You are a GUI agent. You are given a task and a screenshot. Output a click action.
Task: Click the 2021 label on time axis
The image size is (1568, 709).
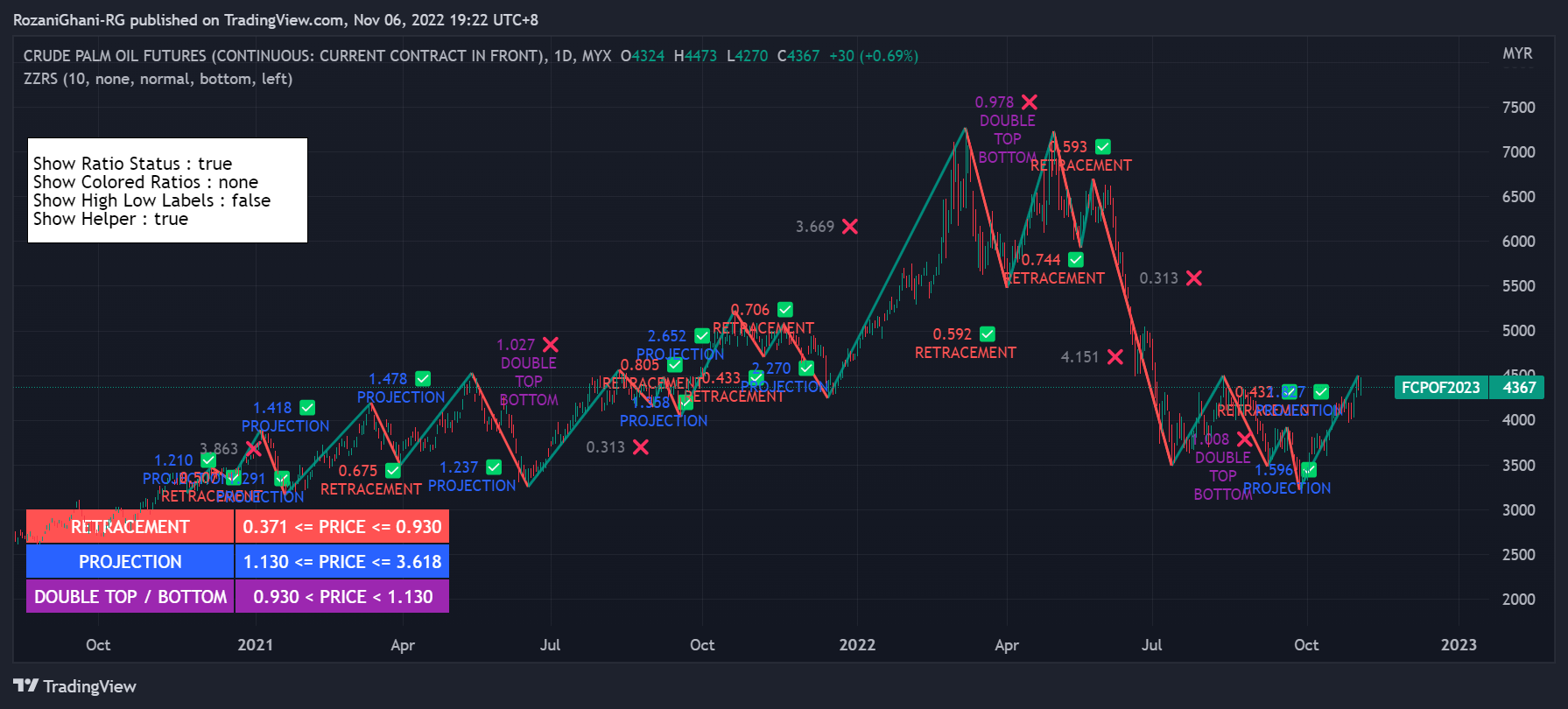256,645
